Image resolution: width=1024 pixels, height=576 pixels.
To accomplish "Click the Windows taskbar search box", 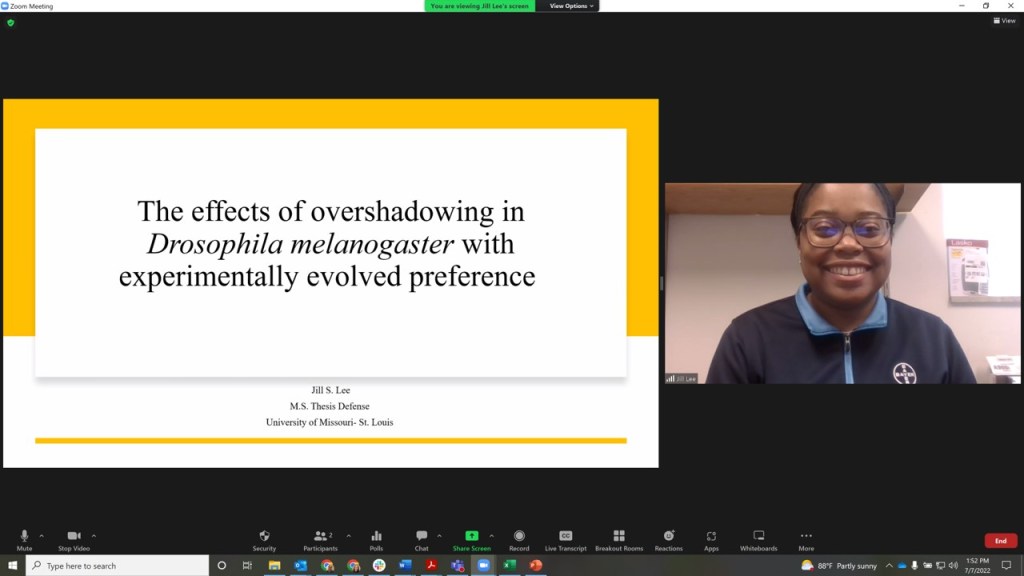I will tap(118, 566).
